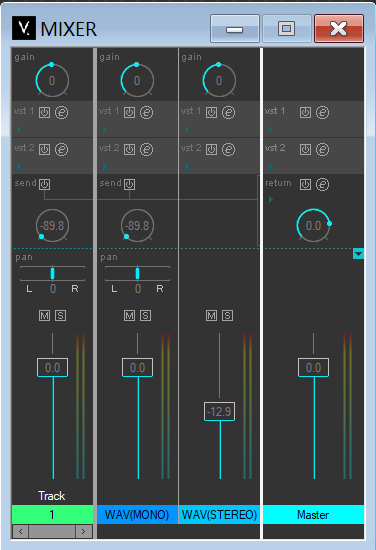Solo Track 1 with the S button
The height and width of the screenshot is (550, 376).
point(60,316)
